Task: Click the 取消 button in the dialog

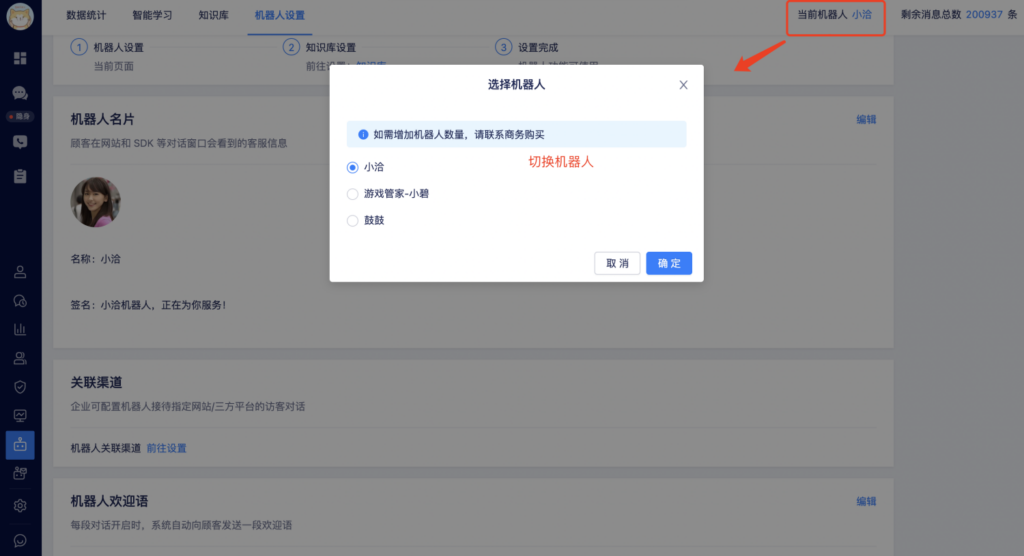Action: 617,263
